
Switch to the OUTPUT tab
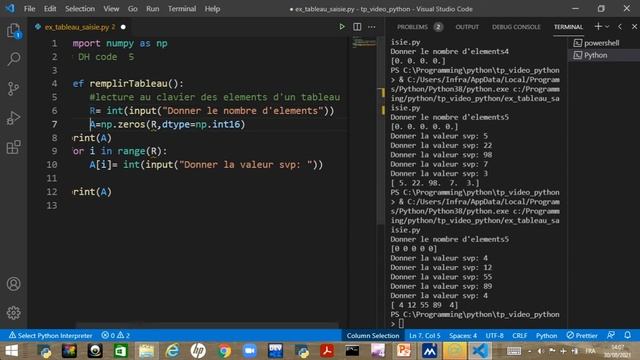467,27
